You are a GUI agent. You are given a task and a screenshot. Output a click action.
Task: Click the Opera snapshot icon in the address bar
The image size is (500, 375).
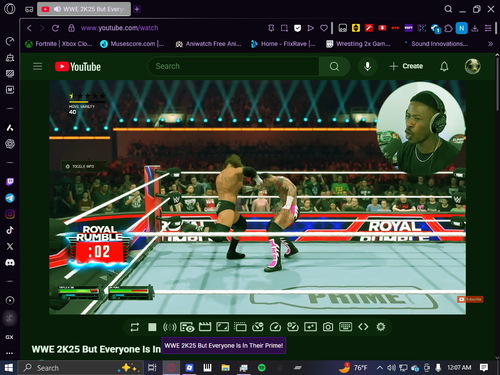click(x=284, y=28)
